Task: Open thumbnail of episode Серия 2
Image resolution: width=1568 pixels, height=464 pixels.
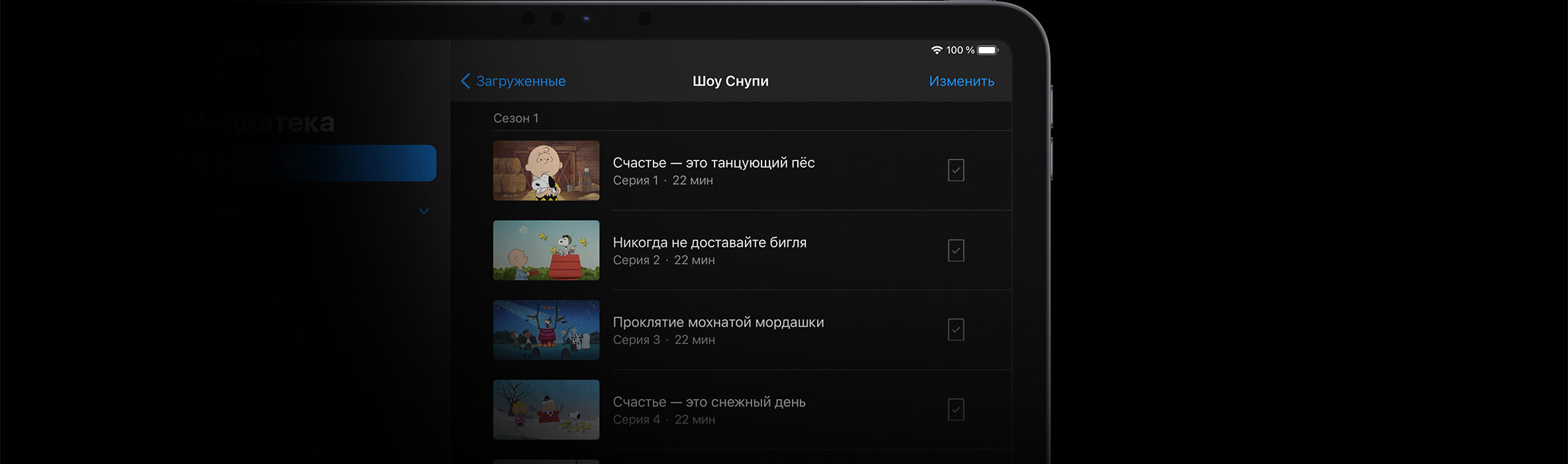Action: coord(546,251)
